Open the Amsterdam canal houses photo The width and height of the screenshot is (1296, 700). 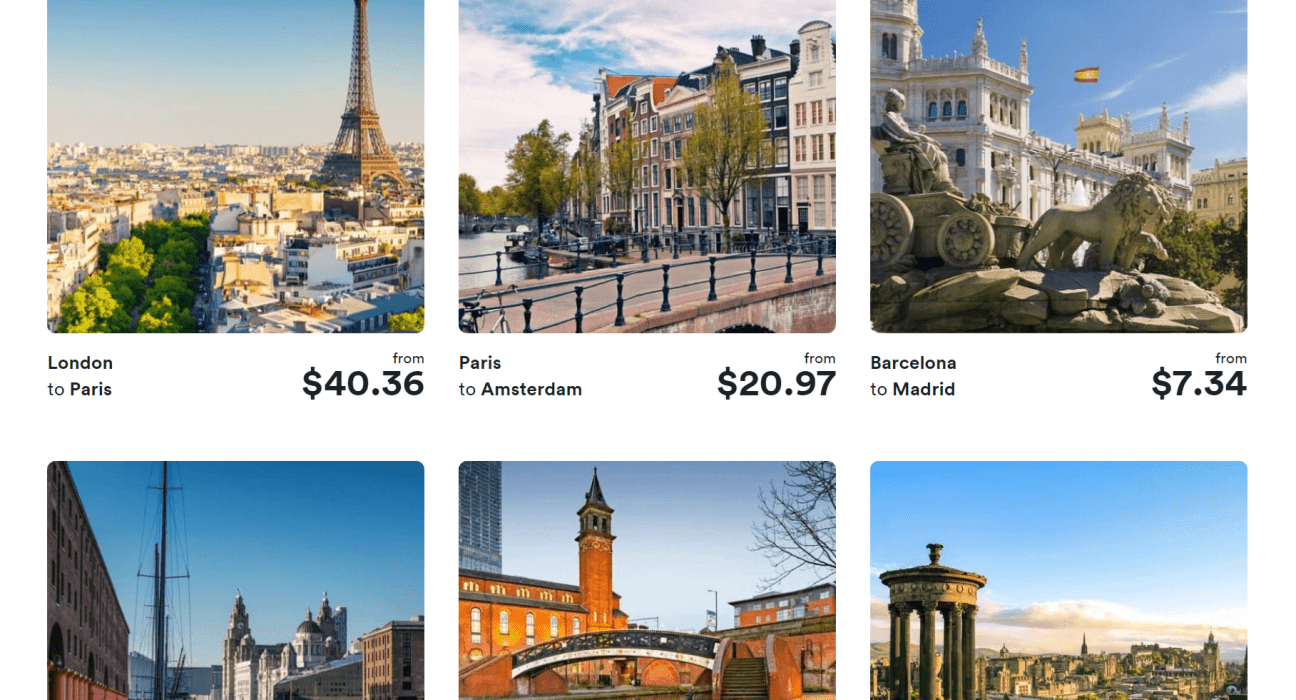coord(647,166)
